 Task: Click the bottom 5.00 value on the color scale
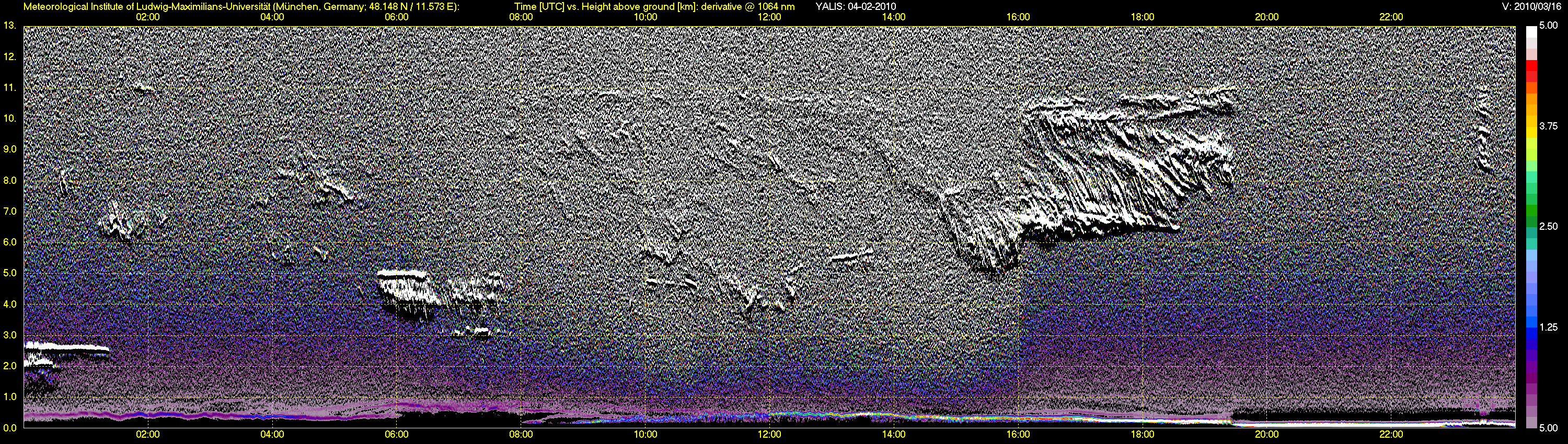[1549, 428]
